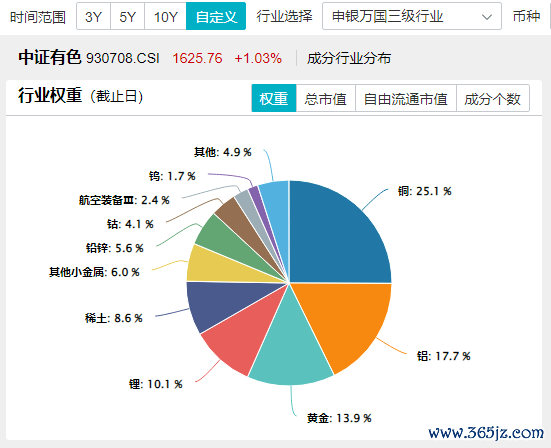This screenshot has height=448, width=551.
Task: Choose the 自定义 custom time range
Action: tap(216, 16)
